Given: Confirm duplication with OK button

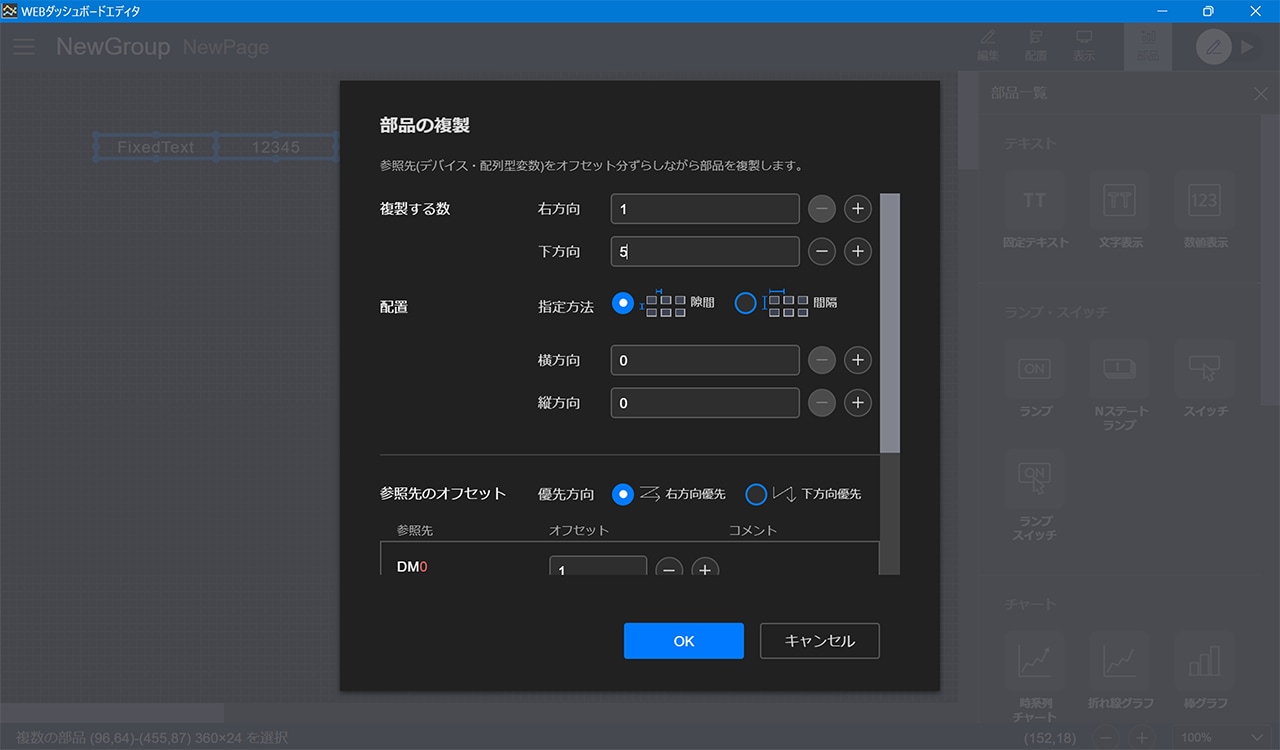Looking at the screenshot, I should [683, 641].
